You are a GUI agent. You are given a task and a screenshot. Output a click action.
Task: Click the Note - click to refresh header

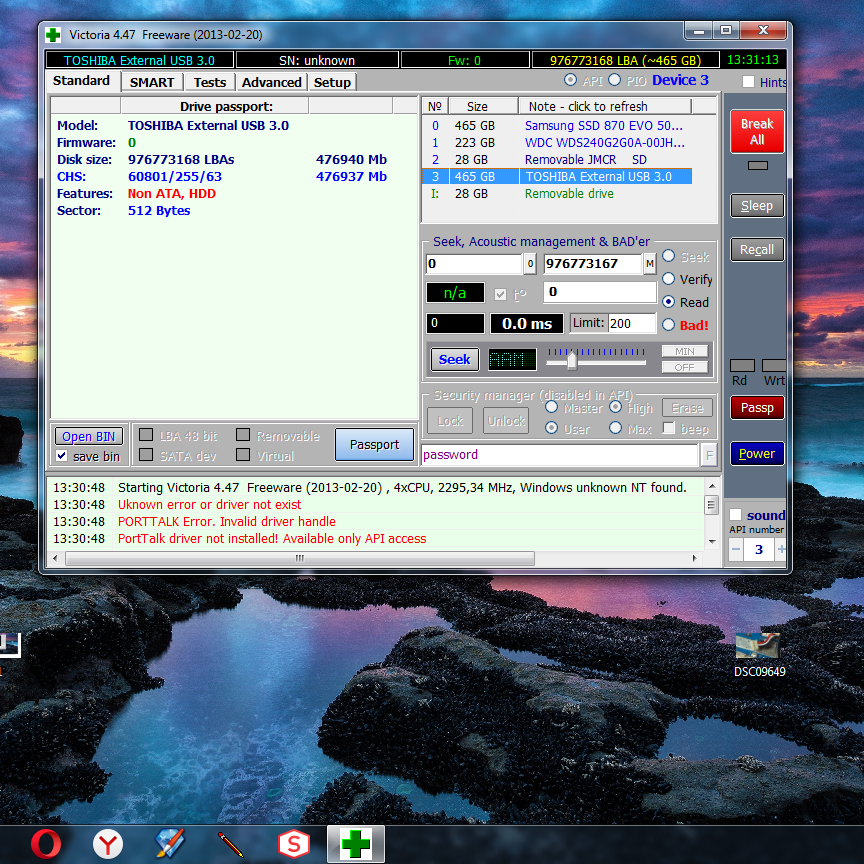(x=604, y=106)
